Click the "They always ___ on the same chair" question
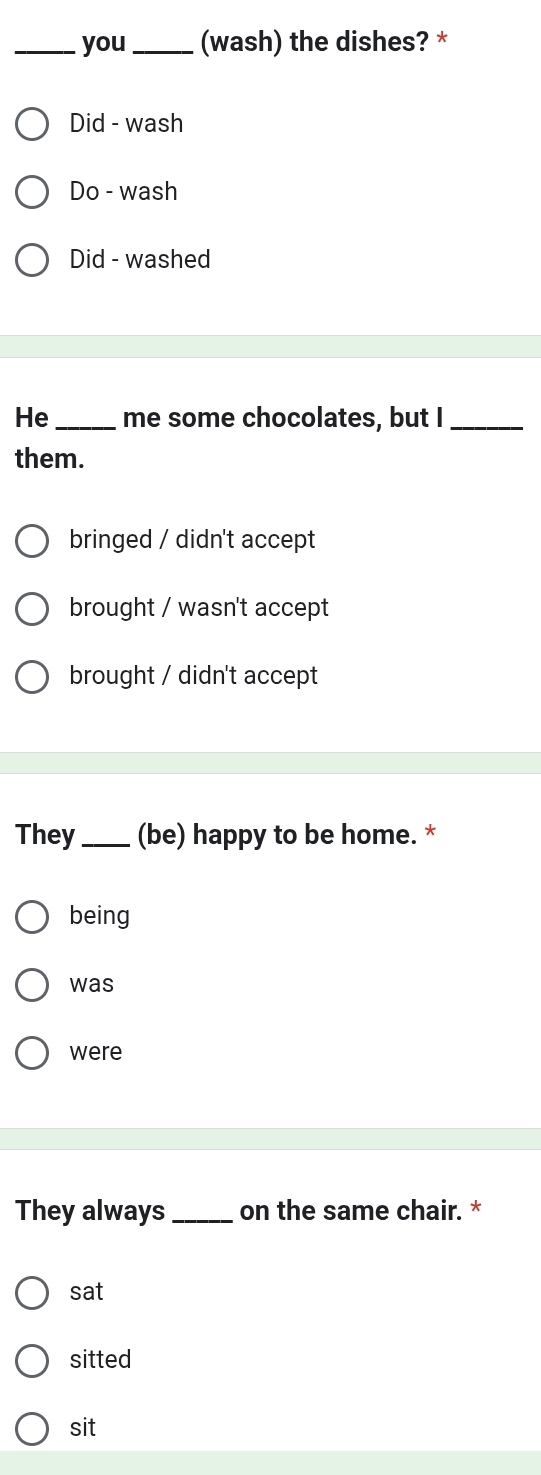The image size is (541, 1475). (x=239, y=1211)
